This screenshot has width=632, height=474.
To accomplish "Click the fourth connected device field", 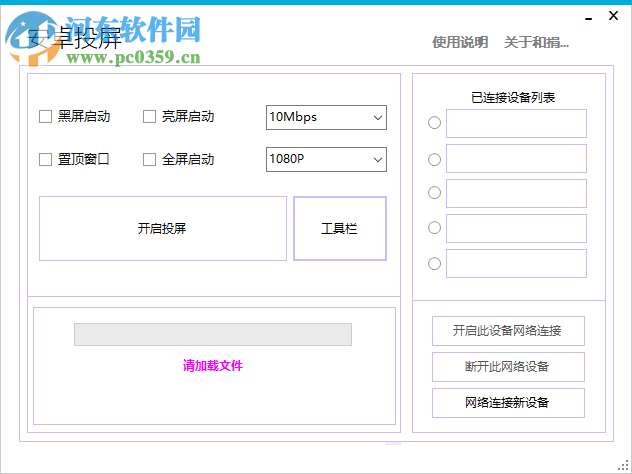I will point(516,229).
